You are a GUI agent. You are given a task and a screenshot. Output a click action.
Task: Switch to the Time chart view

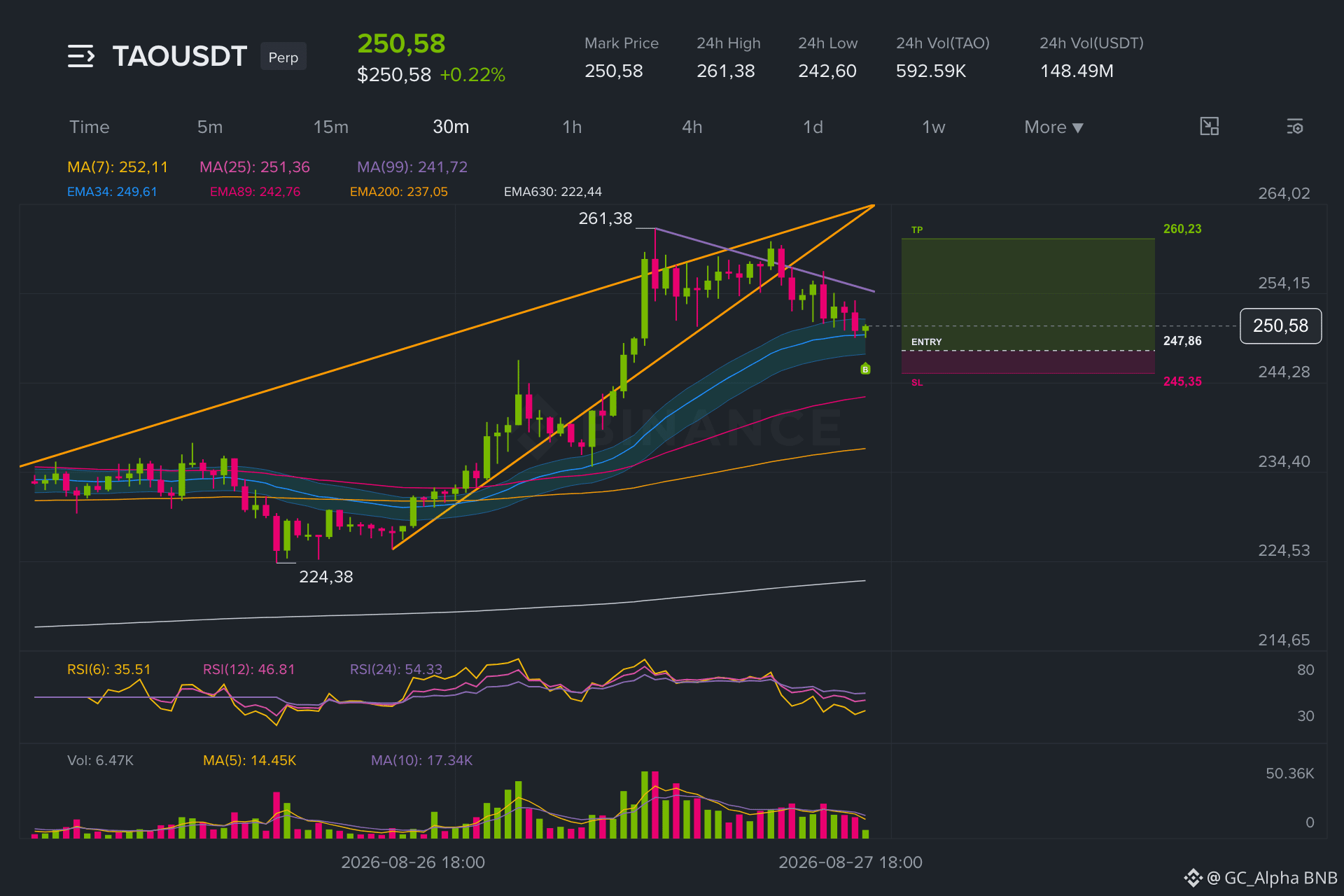[x=90, y=127]
